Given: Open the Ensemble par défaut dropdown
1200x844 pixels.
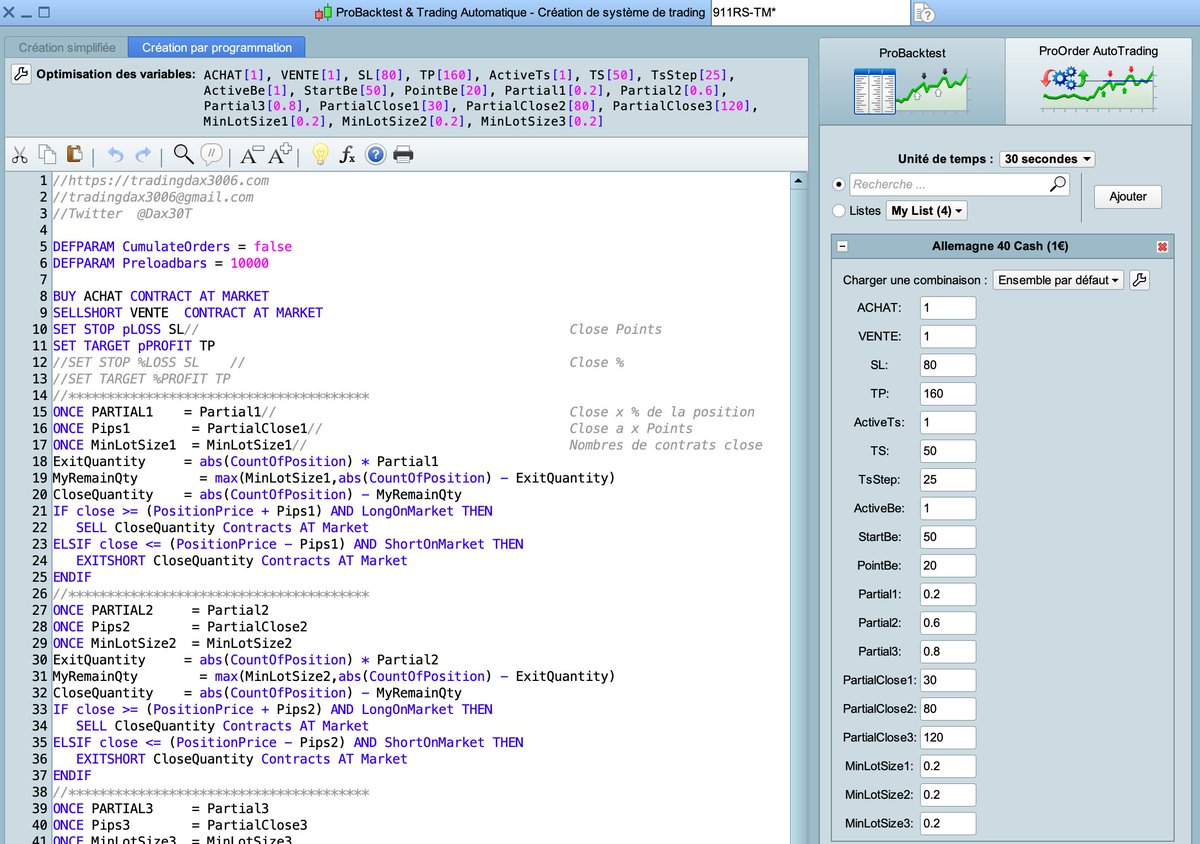Looking at the screenshot, I should coord(1059,280).
